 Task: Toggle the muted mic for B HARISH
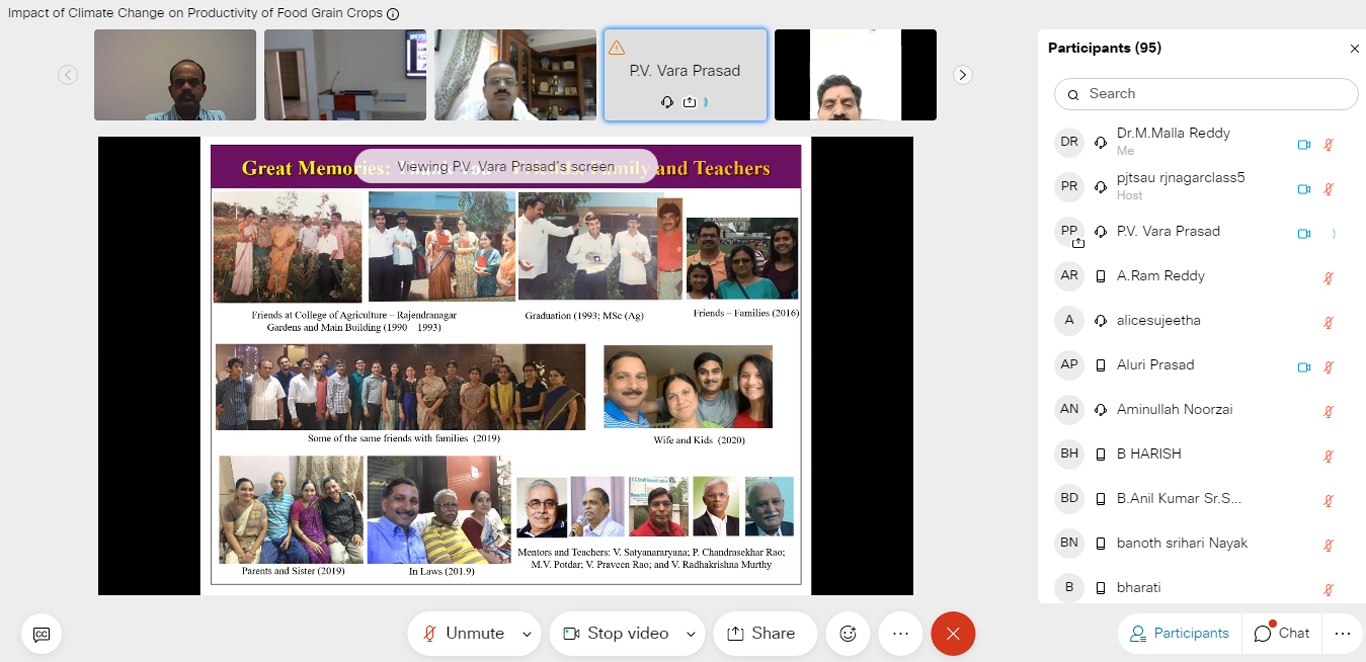tap(1329, 456)
